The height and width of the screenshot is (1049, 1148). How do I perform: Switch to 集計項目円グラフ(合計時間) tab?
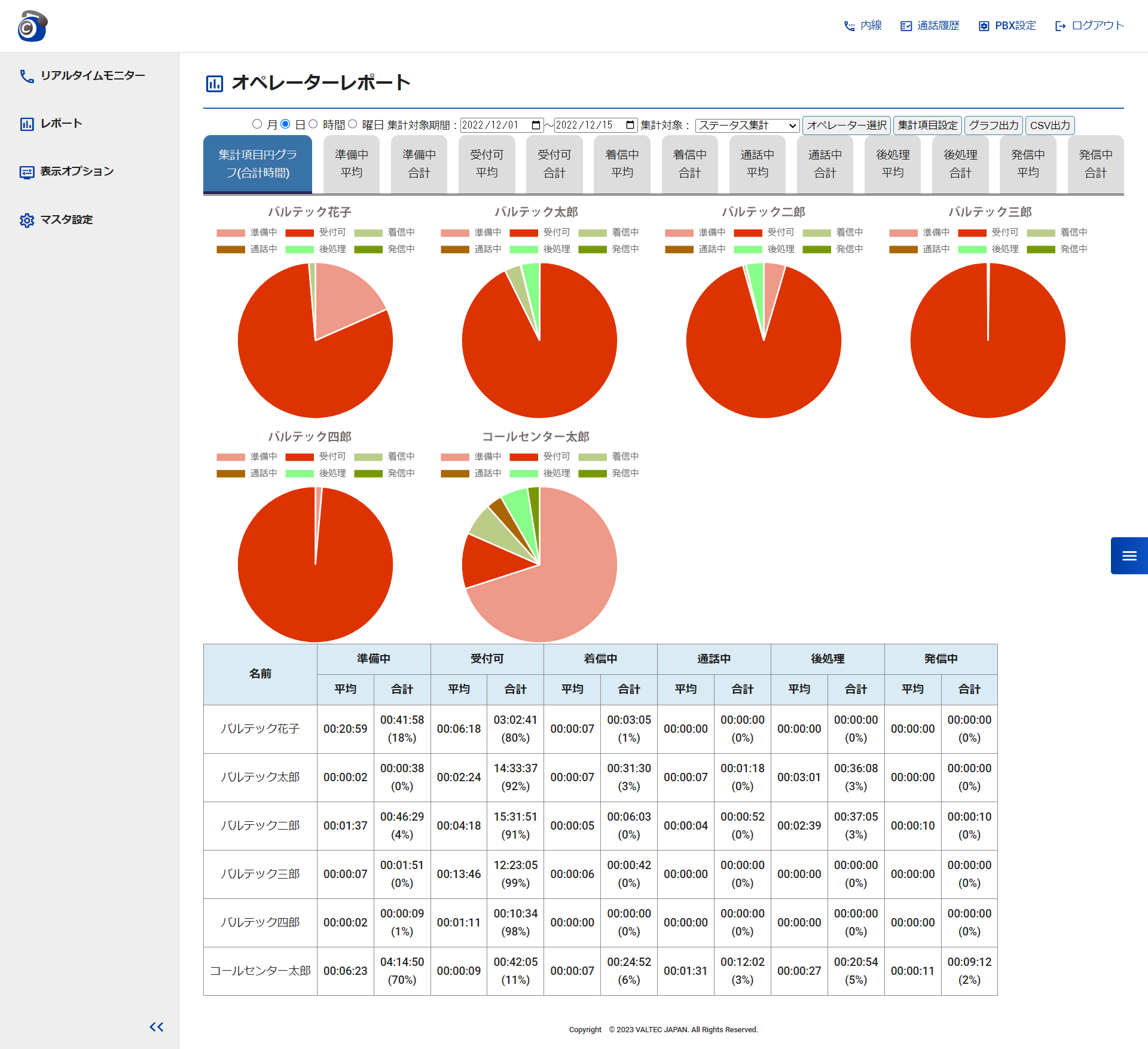258,164
